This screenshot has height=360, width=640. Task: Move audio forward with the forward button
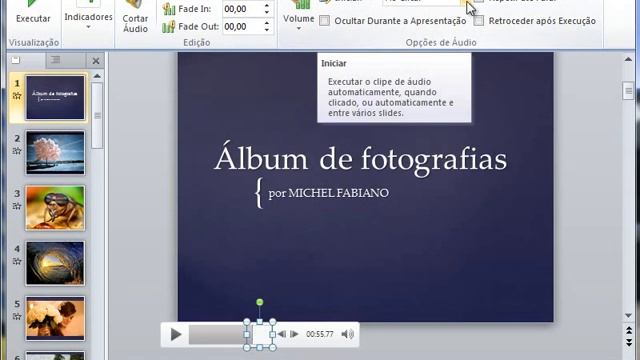coord(294,334)
